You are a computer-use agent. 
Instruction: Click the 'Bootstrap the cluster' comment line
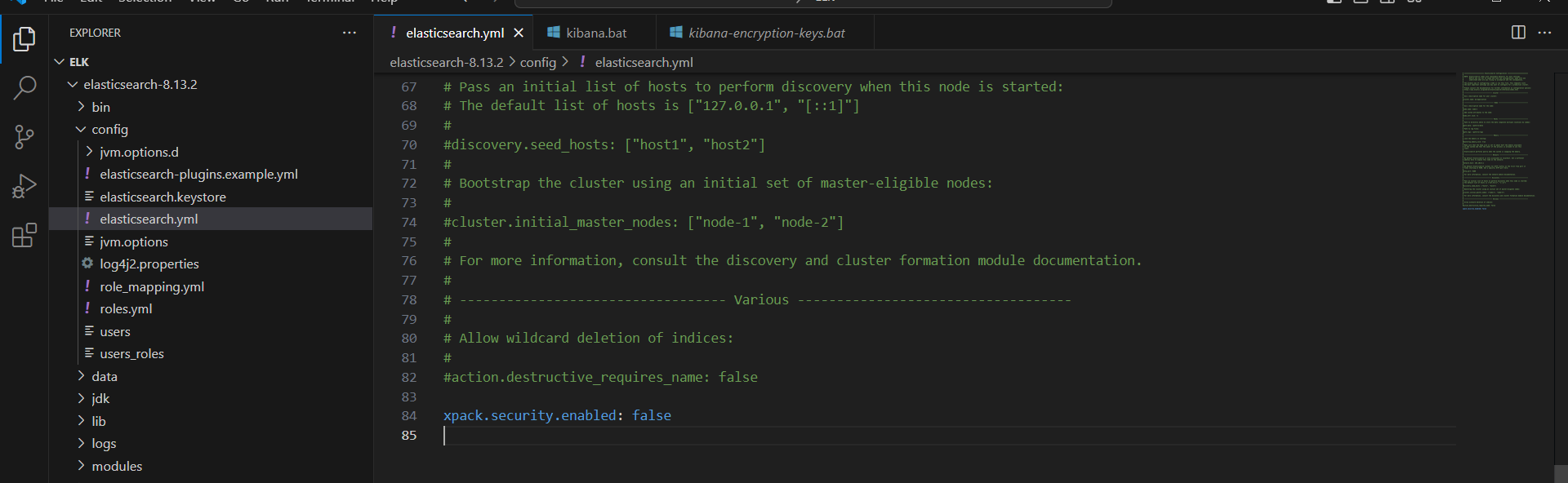click(x=718, y=183)
